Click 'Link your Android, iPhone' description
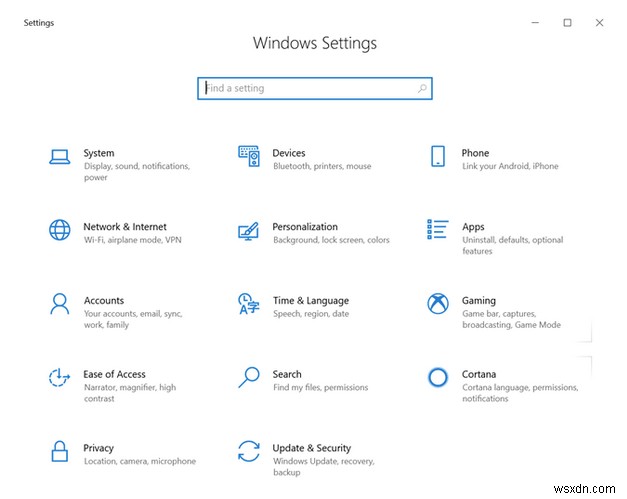Screen dimensions: 627x499 coord(510,166)
